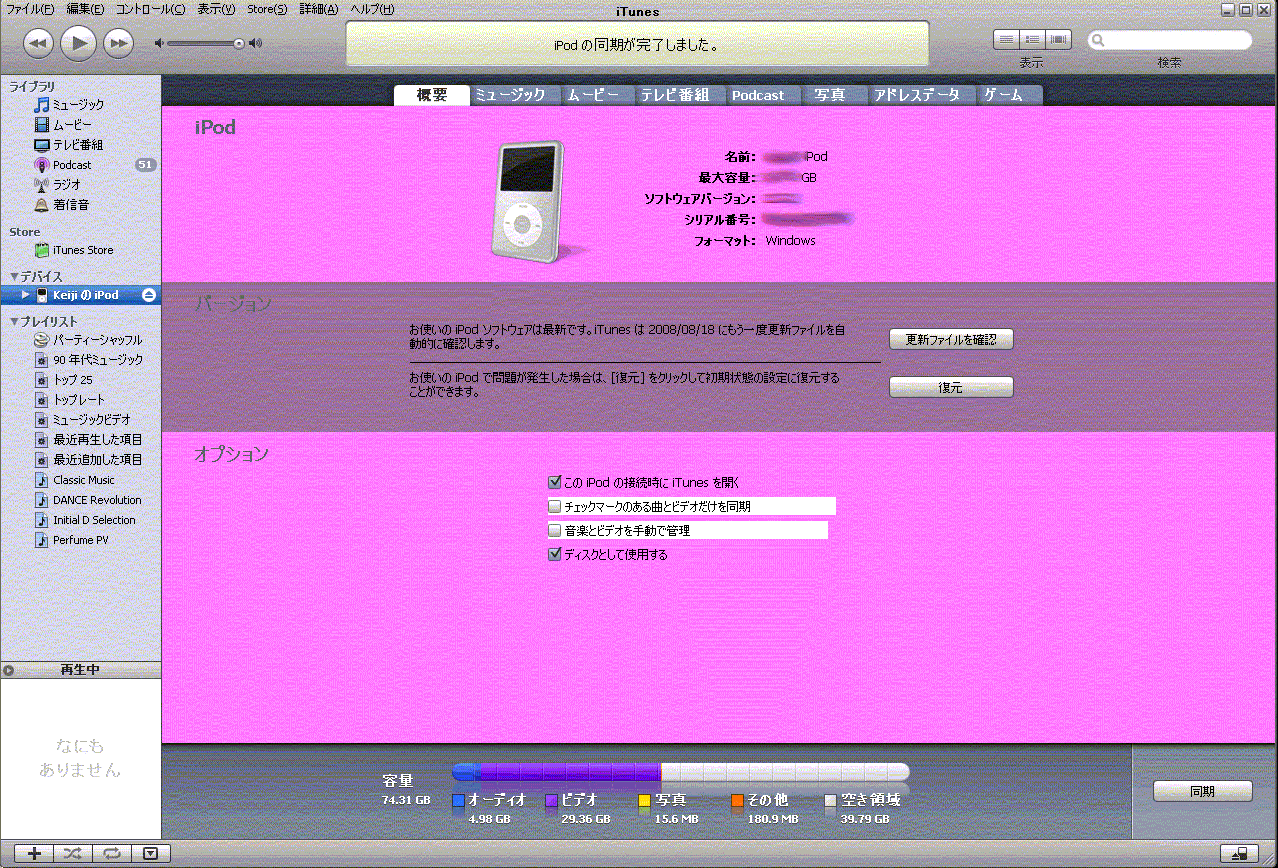Image resolution: width=1278 pixels, height=868 pixels.
Task: Open the ファイル menu
Action: 31,9
